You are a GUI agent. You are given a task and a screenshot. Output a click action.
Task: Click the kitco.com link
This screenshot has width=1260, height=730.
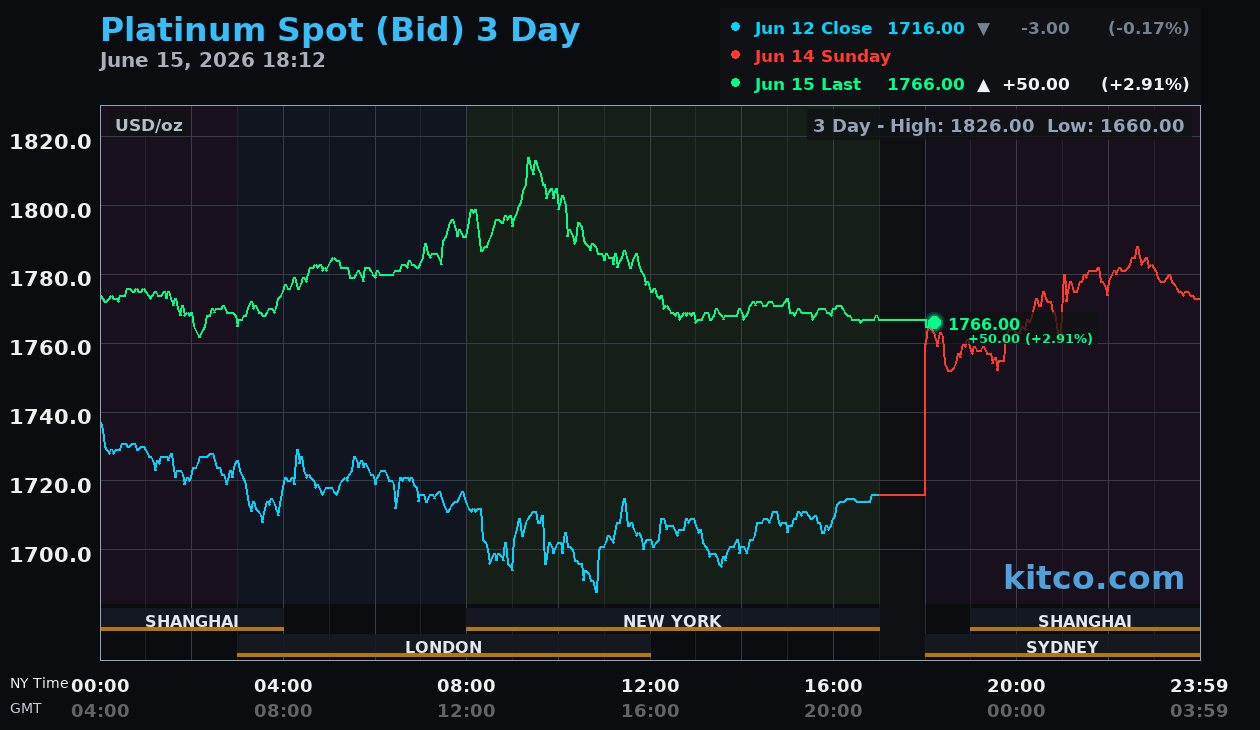[x=1093, y=578]
